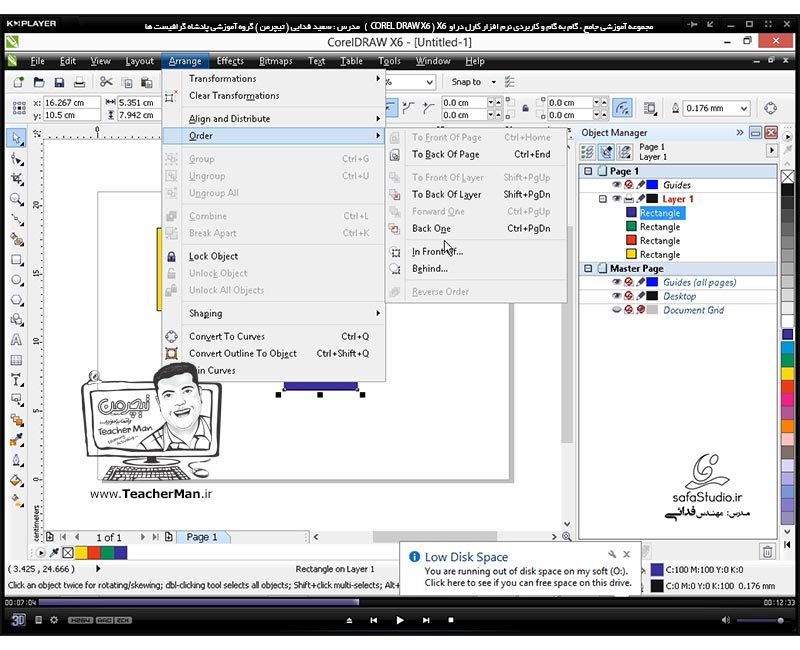This screenshot has height=650, width=800.
Task: Select the green Rectangle in Object Manager
Action: [660, 227]
